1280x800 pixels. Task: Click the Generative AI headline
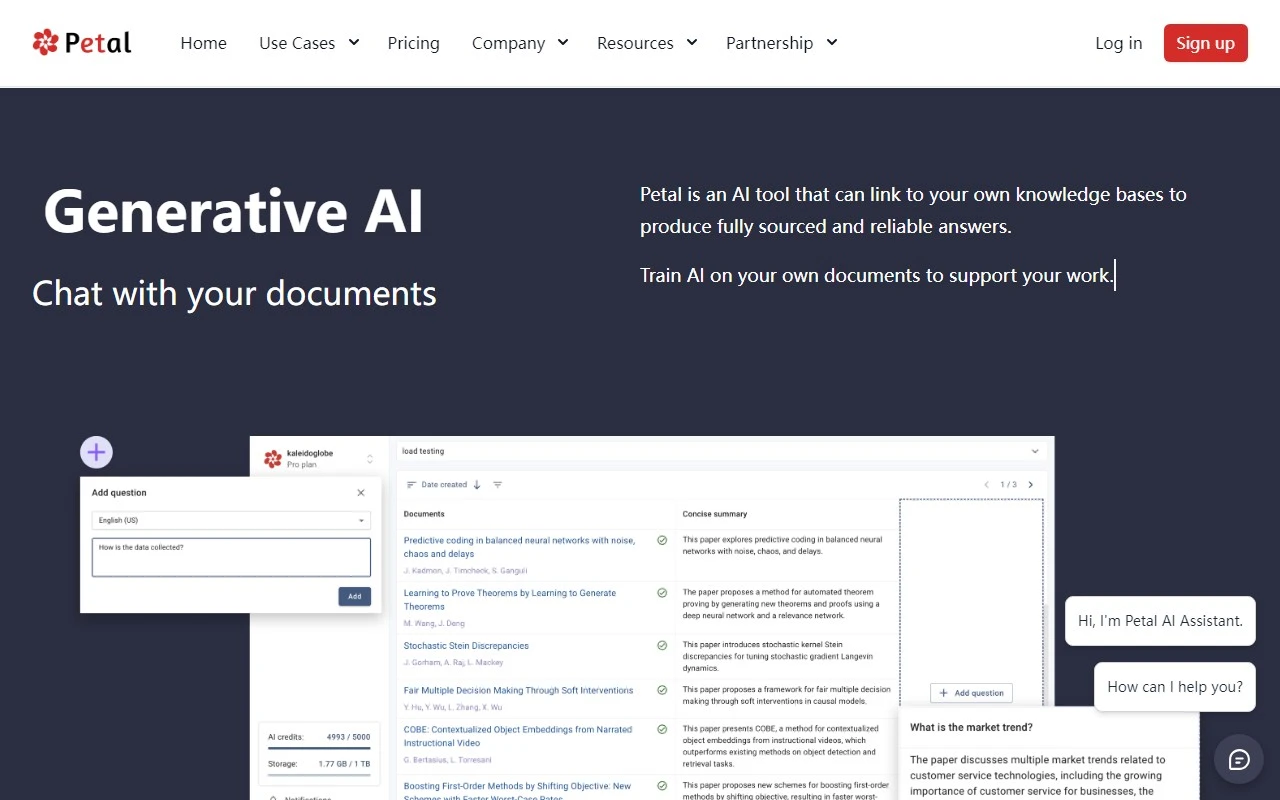234,211
